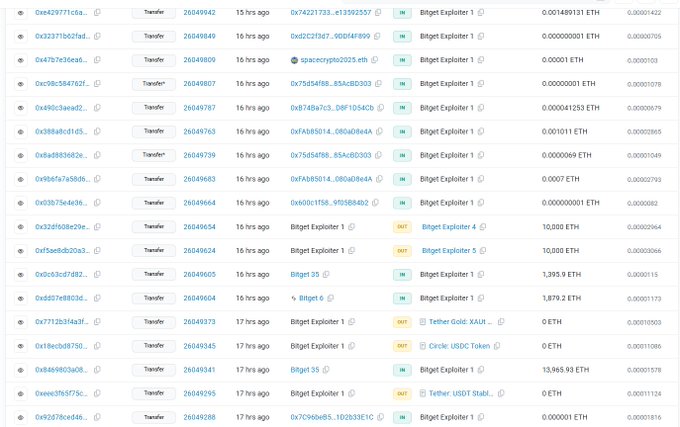This screenshot has height=427, width=680.
Task: Go to block 26049763
Action: (199, 131)
